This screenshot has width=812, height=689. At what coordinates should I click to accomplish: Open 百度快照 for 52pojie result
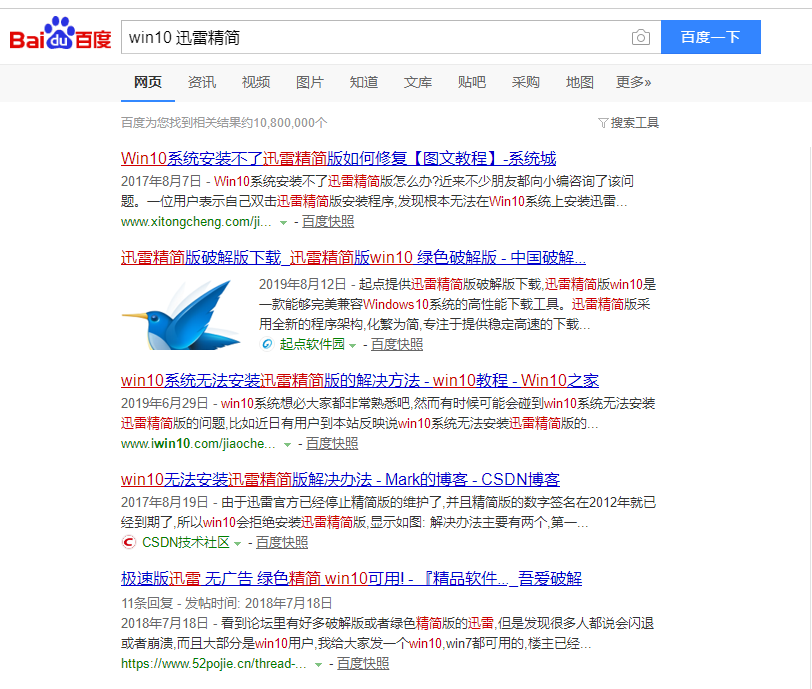click(x=363, y=664)
